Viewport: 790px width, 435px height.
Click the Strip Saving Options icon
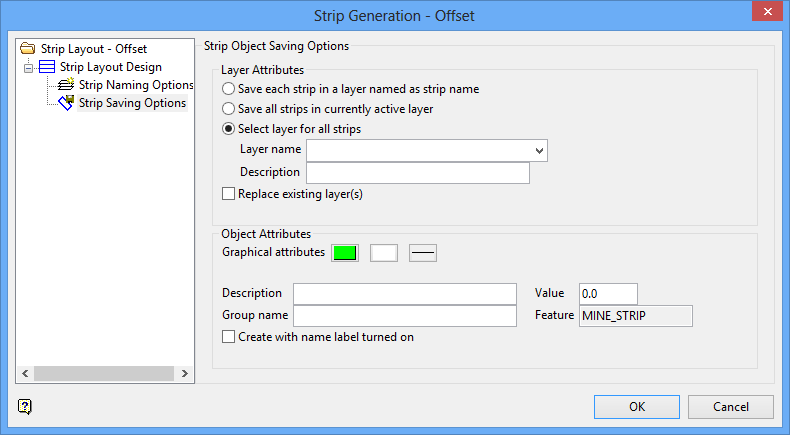[67, 103]
